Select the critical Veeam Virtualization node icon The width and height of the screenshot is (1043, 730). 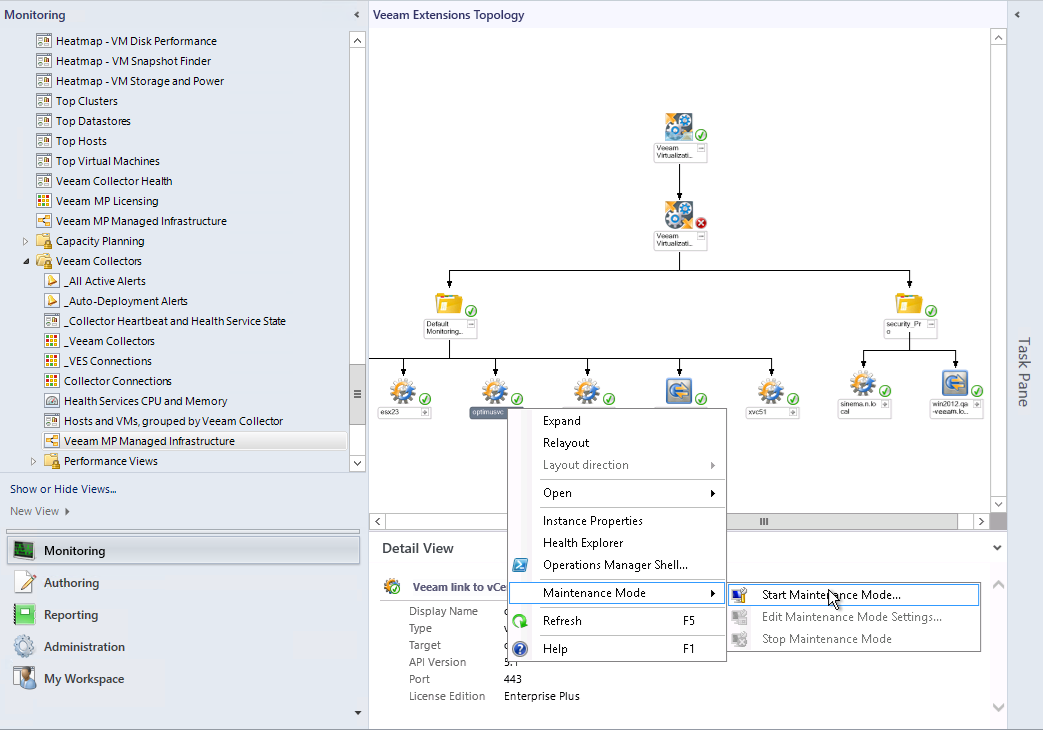678,215
